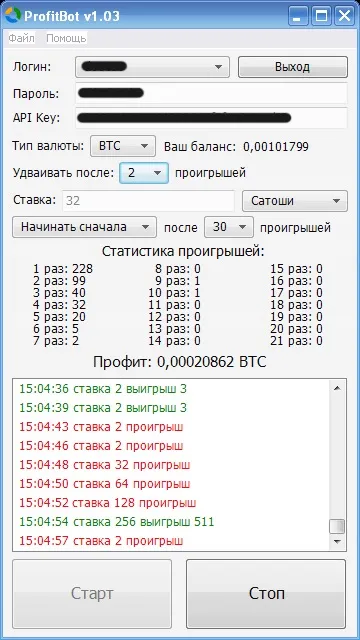The width and height of the screenshot is (360, 640).
Task: Click the Стоп button
Action: pyautogui.click(x=266, y=593)
